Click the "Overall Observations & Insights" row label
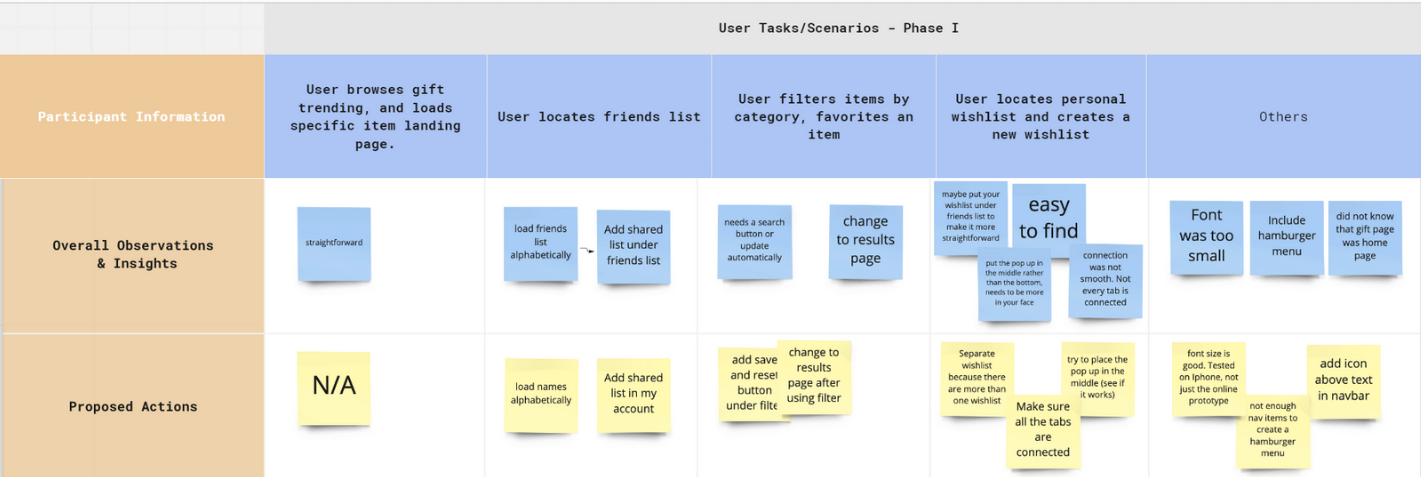This screenshot has width=1421, height=477. [132, 254]
